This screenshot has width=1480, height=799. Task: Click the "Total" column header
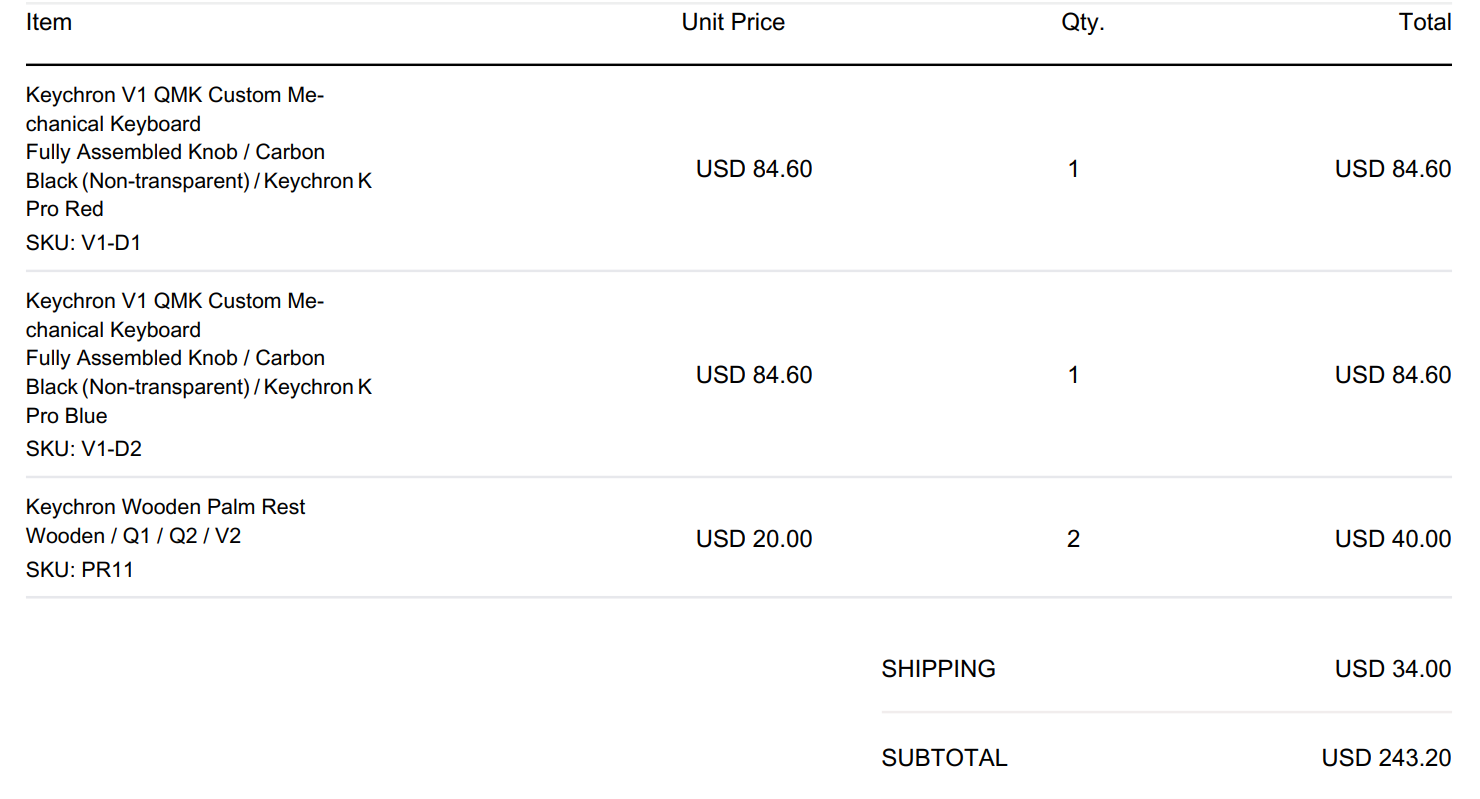[x=1425, y=22]
